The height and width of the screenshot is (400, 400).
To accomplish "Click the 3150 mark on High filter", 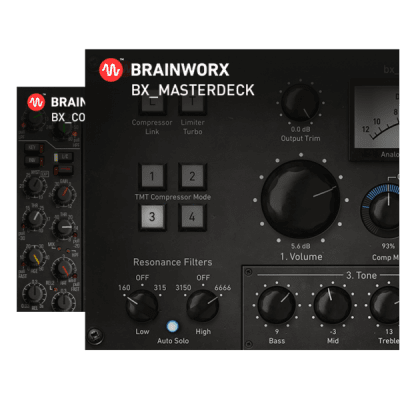I will tap(183, 288).
